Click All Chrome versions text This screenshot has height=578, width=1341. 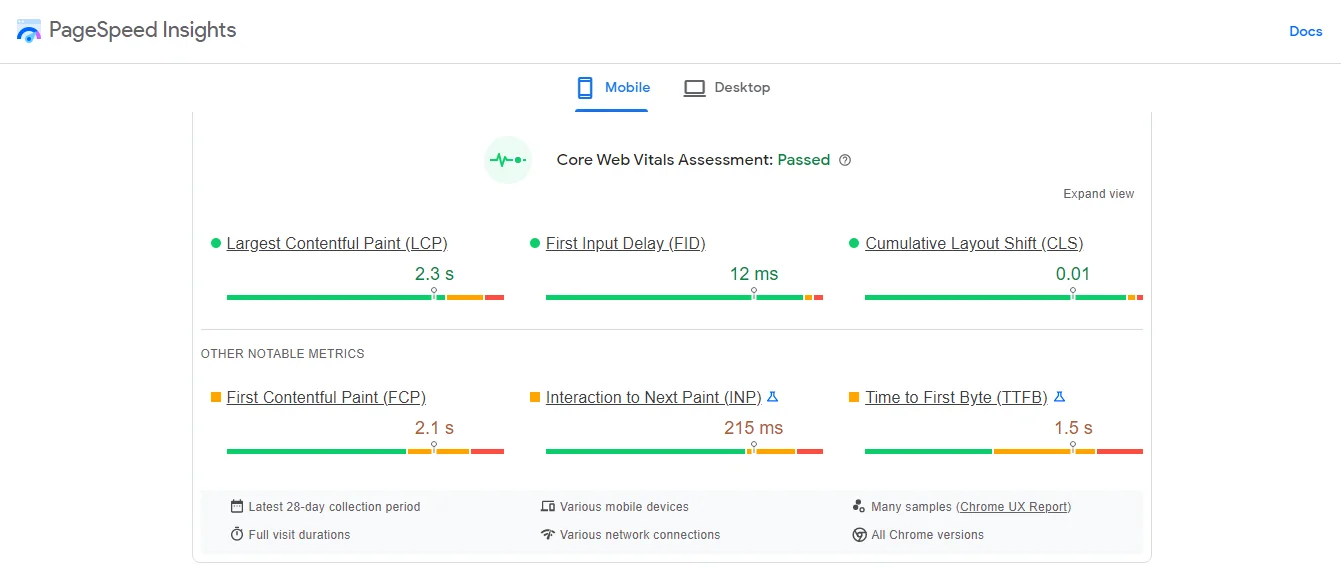927,535
